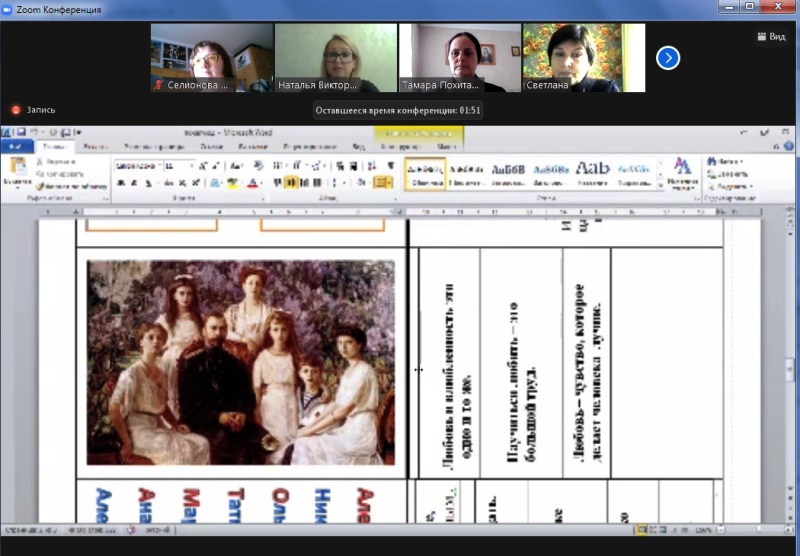Click the Text Effects glowing A icon
Screen dimensions: 800x556
click(215, 183)
